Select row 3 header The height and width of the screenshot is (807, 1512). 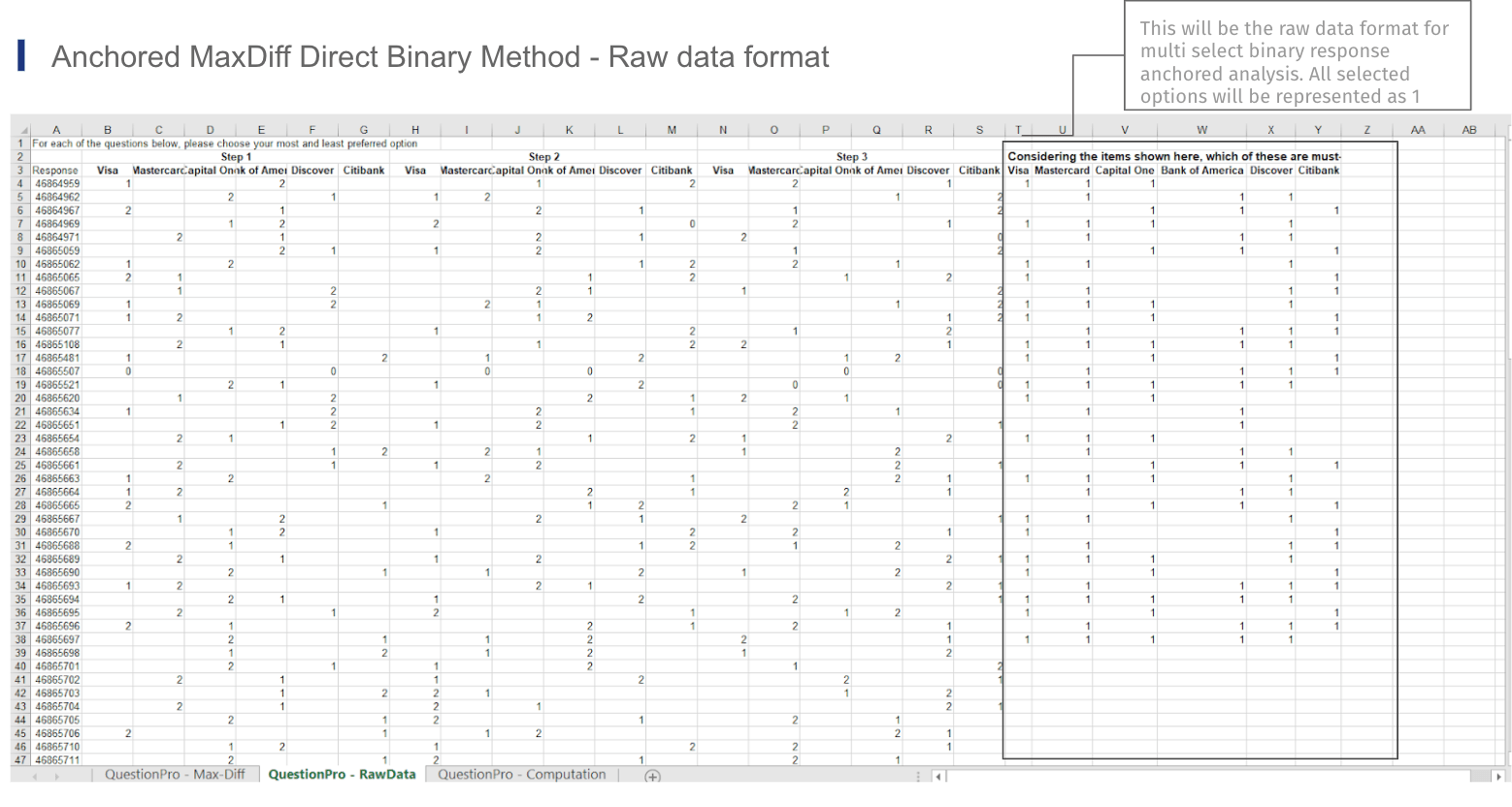20,170
